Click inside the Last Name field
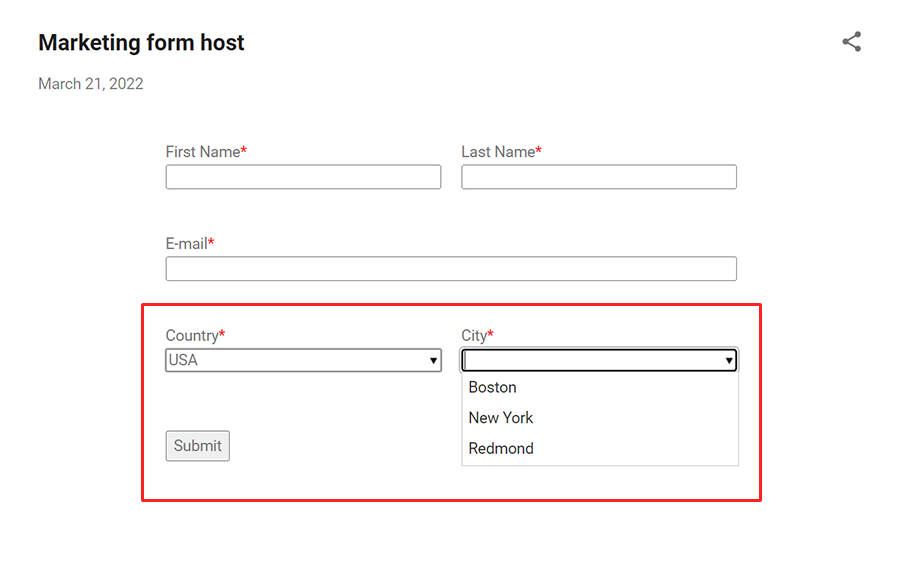 coord(598,176)
